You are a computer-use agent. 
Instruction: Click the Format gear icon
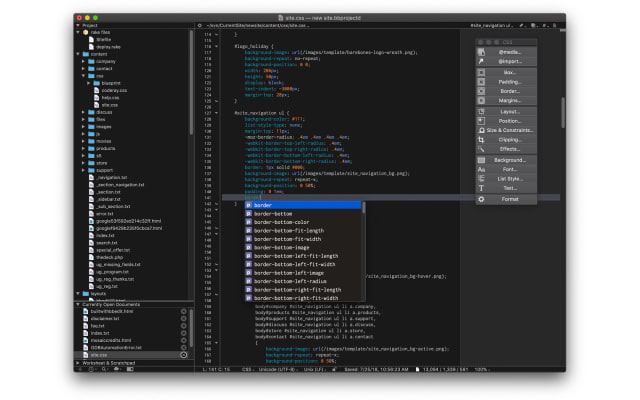click(482, 199)
